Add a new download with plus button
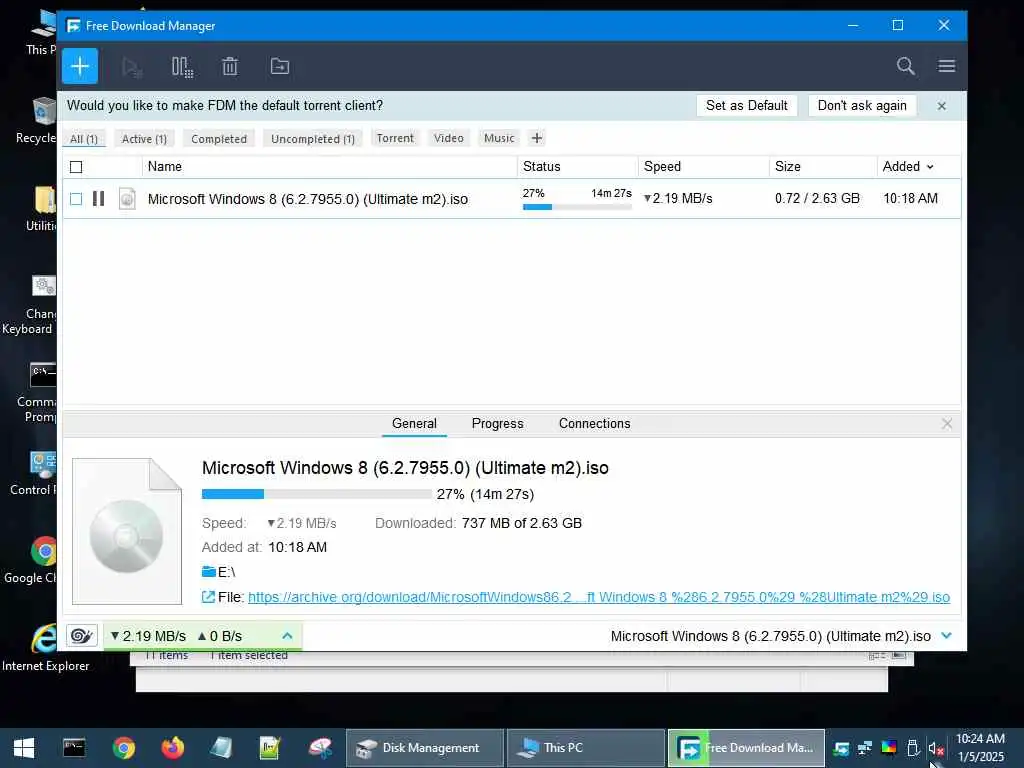 point(80,66)
